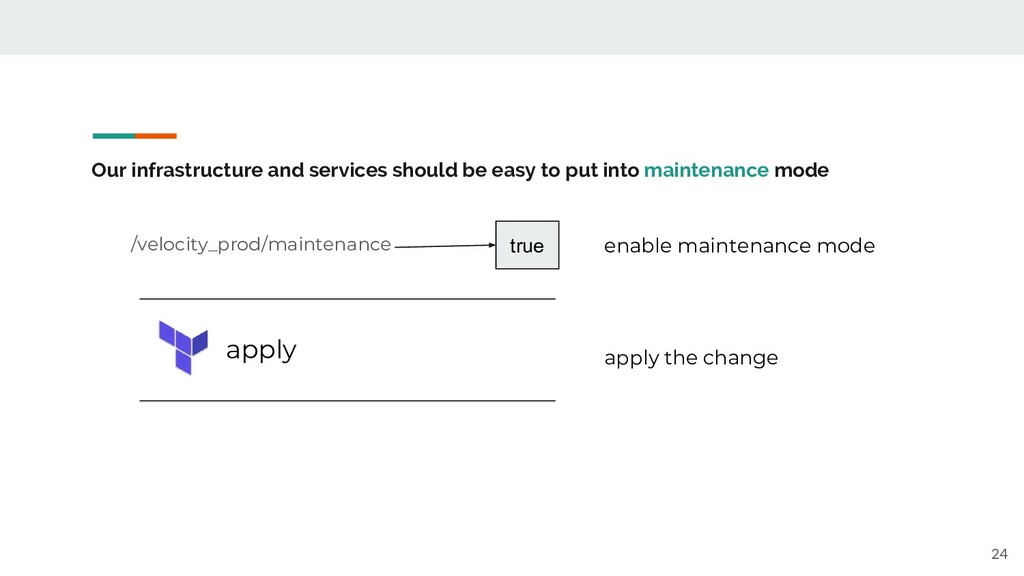The width and height of the screenshot is (1024, 576).
Task: Click the horizontal line below Terraform apply
Action: pyautogui.click(x=347, y=400)
